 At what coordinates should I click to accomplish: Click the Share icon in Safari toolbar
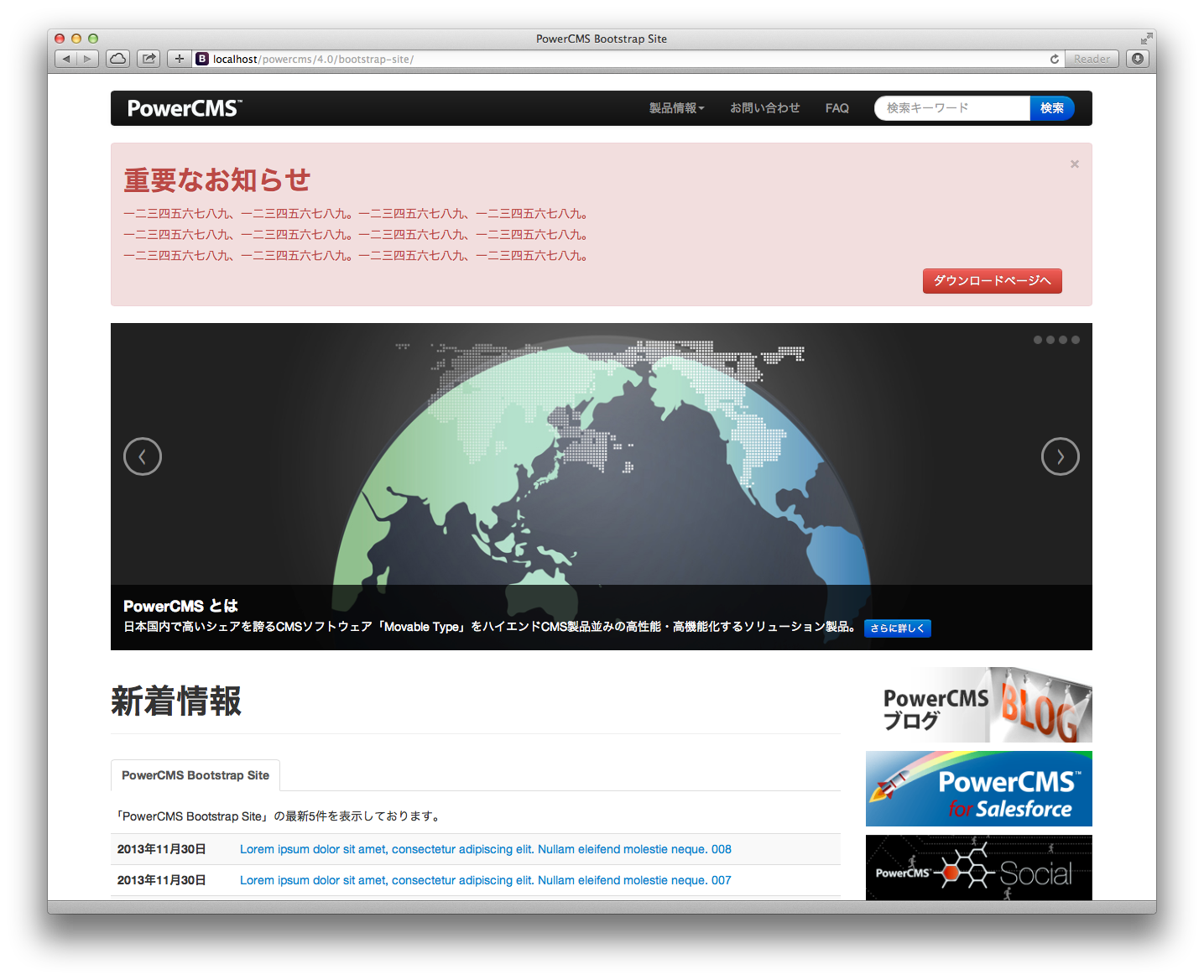(149, 59)
